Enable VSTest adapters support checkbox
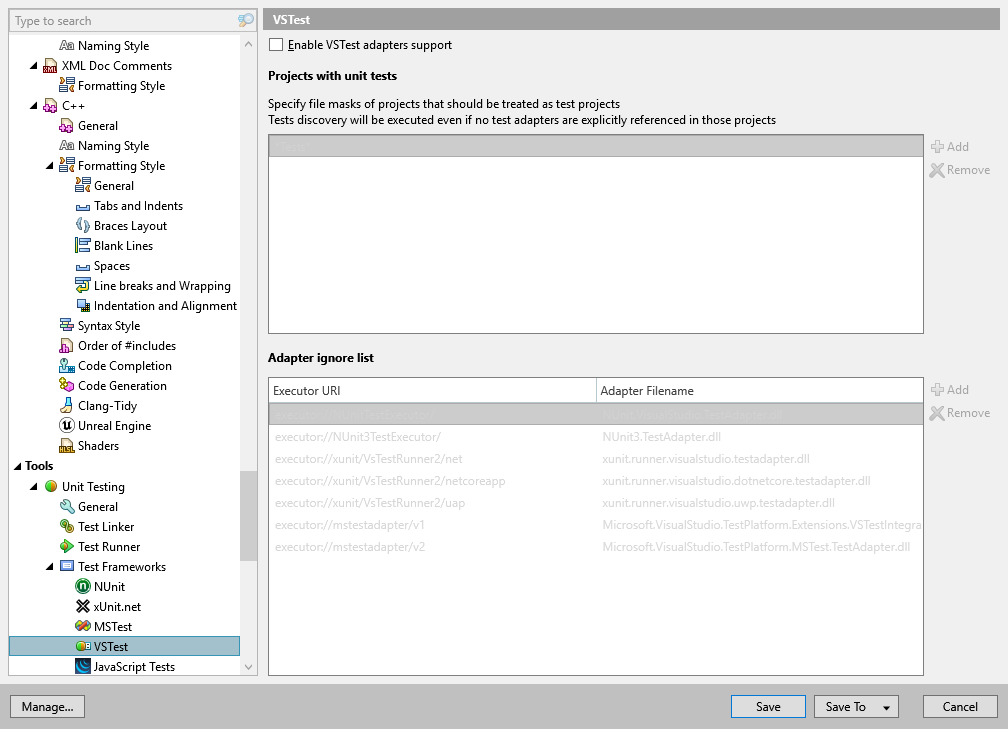Image resolution: width=1008 pixels, height=729 pixels. pyautogui.click(x=276, y=44)
